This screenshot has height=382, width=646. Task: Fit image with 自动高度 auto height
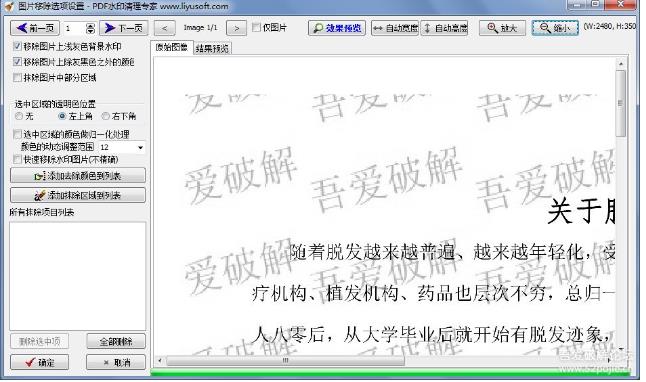click(444, 28)
